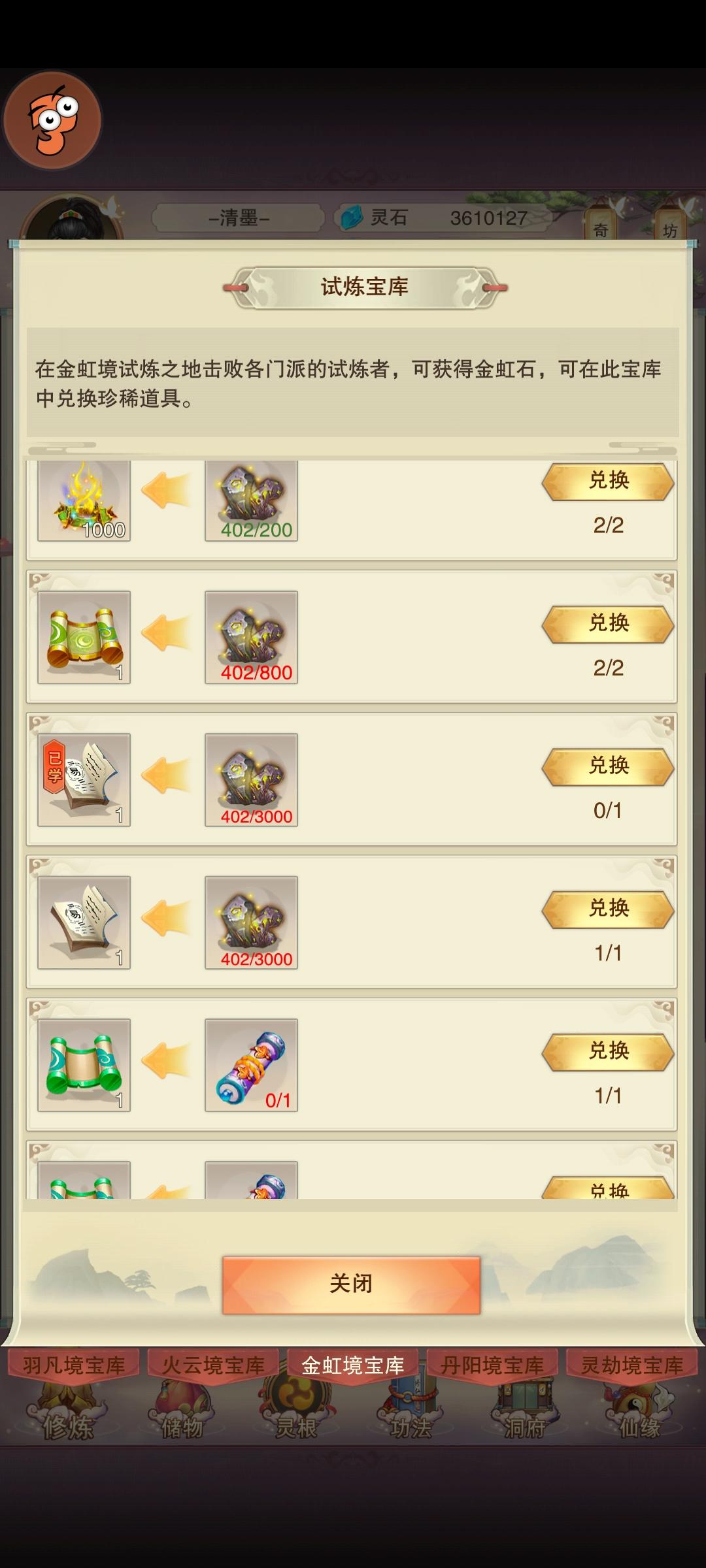This screenshot has height=1568, width=706.
Task: Tap the orange mascot avatar icon
Action: pyautogui.click(x=52, y=122)
